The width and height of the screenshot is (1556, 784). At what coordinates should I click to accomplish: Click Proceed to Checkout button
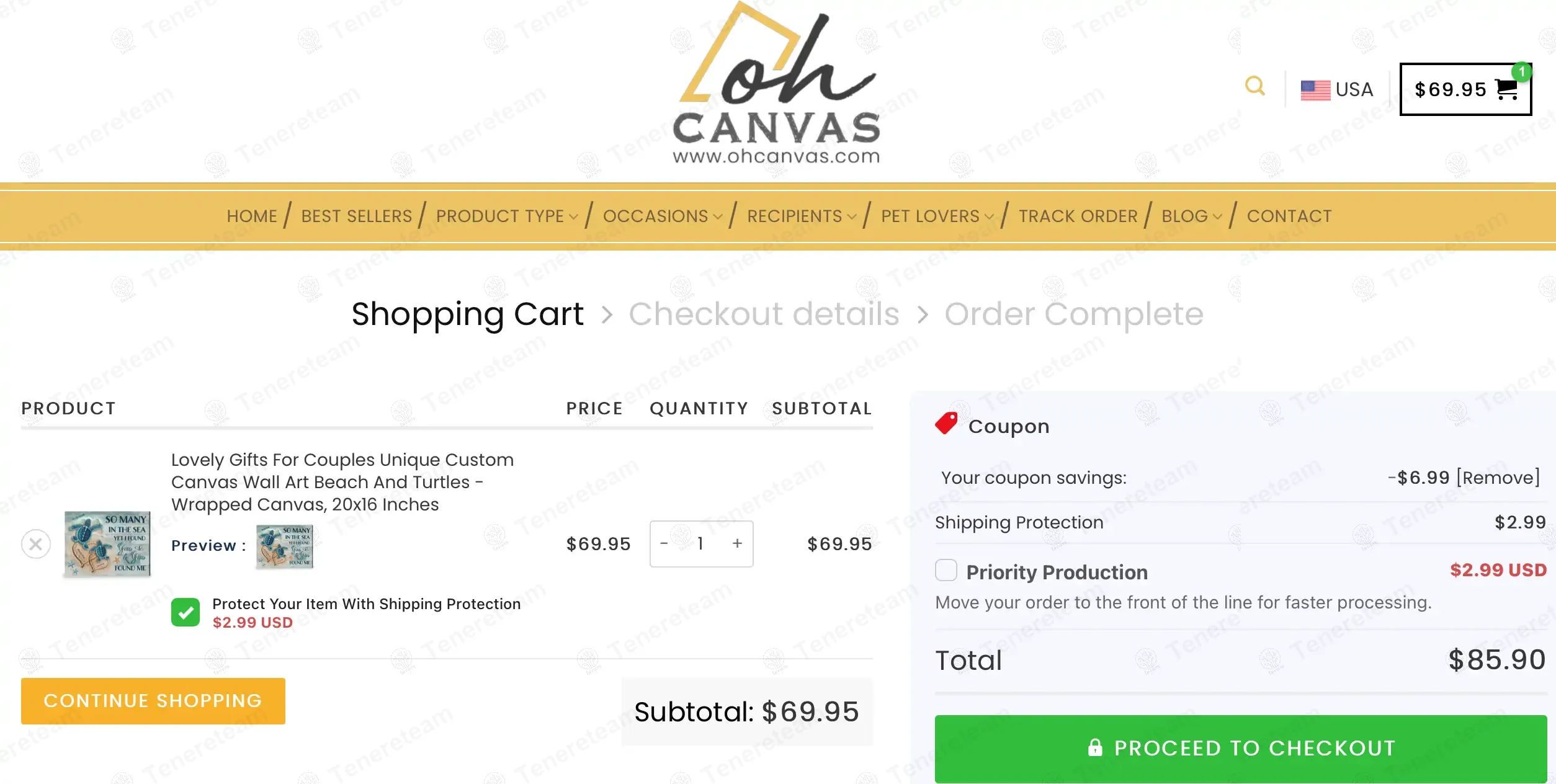tap(1240, 748)
